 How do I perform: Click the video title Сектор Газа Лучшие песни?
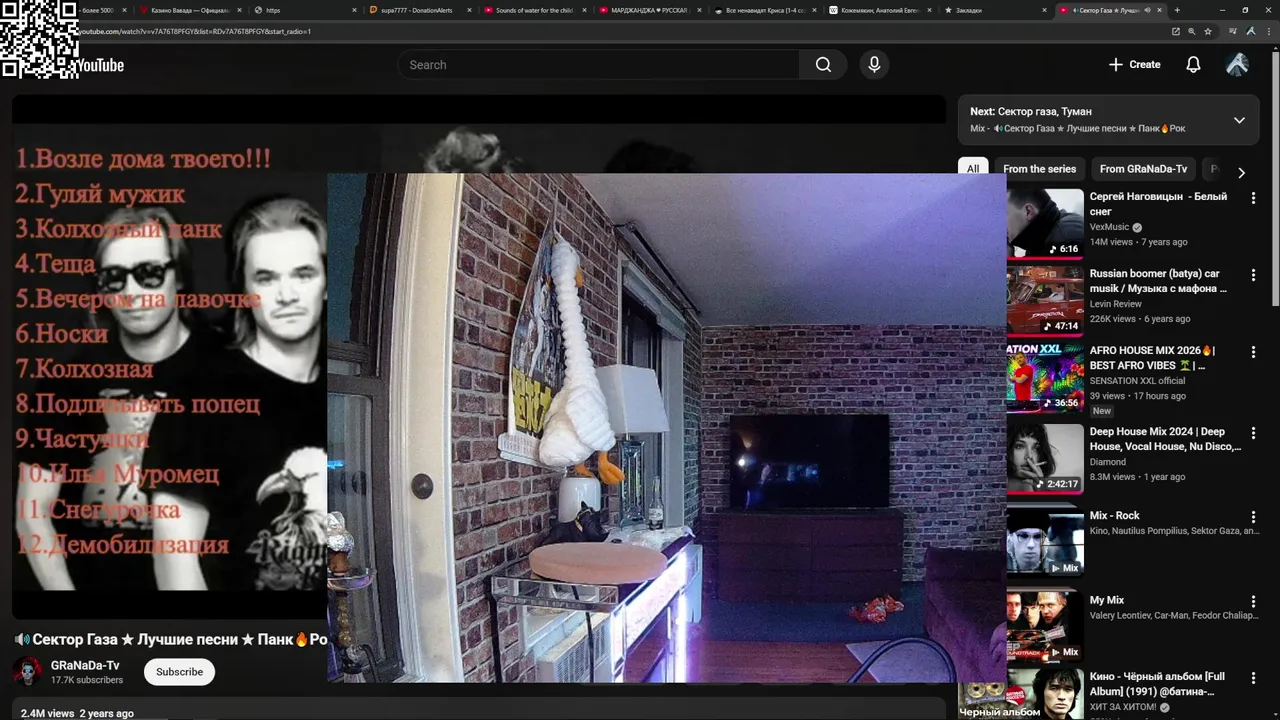(x=171, y=639)
